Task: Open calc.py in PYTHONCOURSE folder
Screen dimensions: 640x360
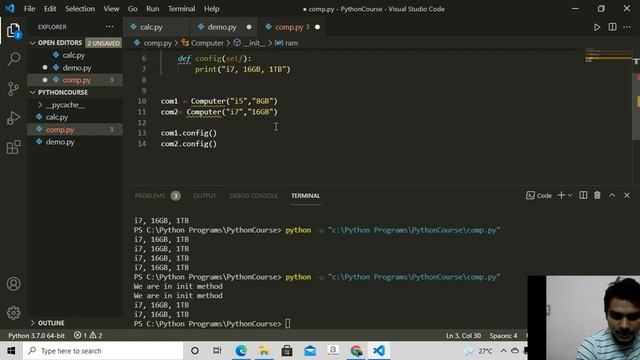Action: (x=57, y=117)
